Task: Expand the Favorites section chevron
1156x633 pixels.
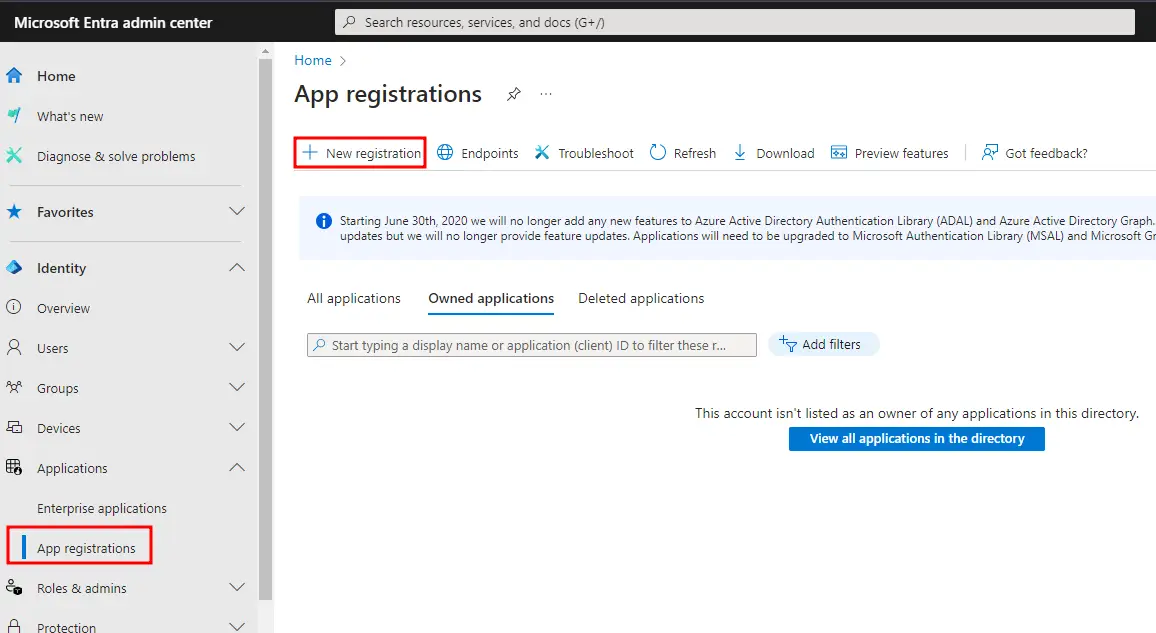Action: coord(237,211)
